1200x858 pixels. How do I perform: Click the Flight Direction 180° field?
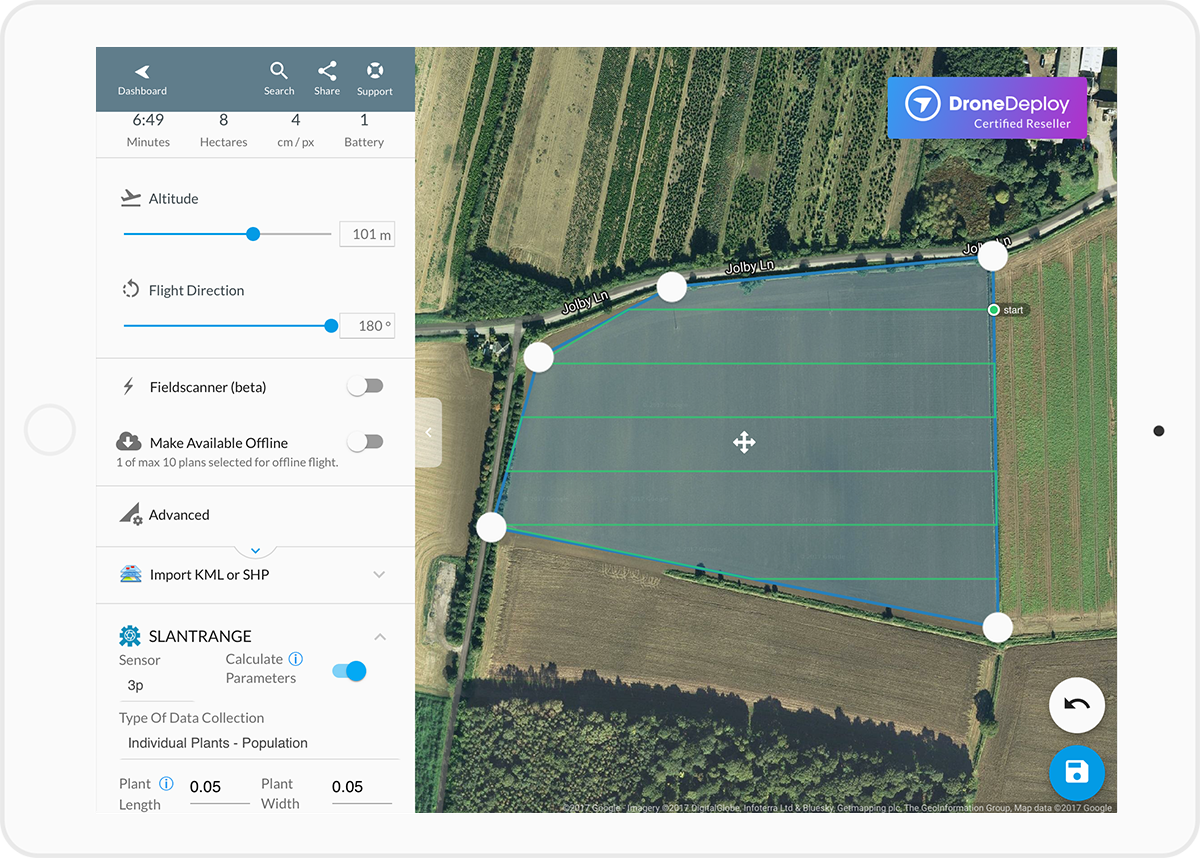367,326
